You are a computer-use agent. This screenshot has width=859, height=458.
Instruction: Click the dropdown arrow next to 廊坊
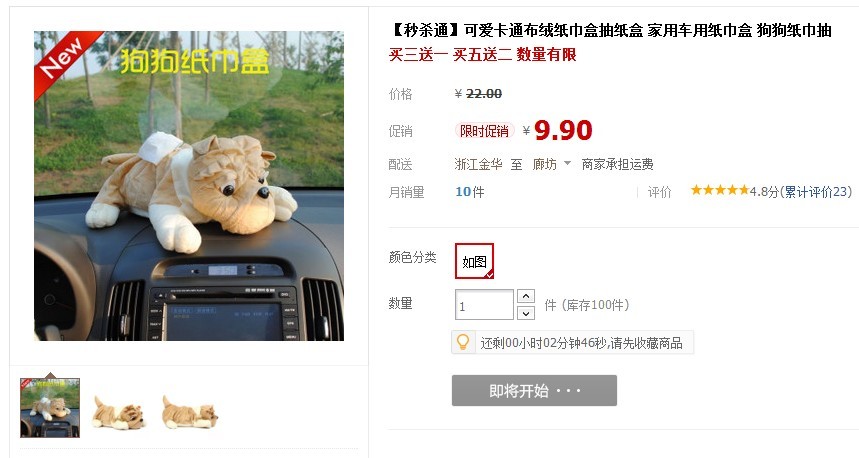click(x=568, y=163)
